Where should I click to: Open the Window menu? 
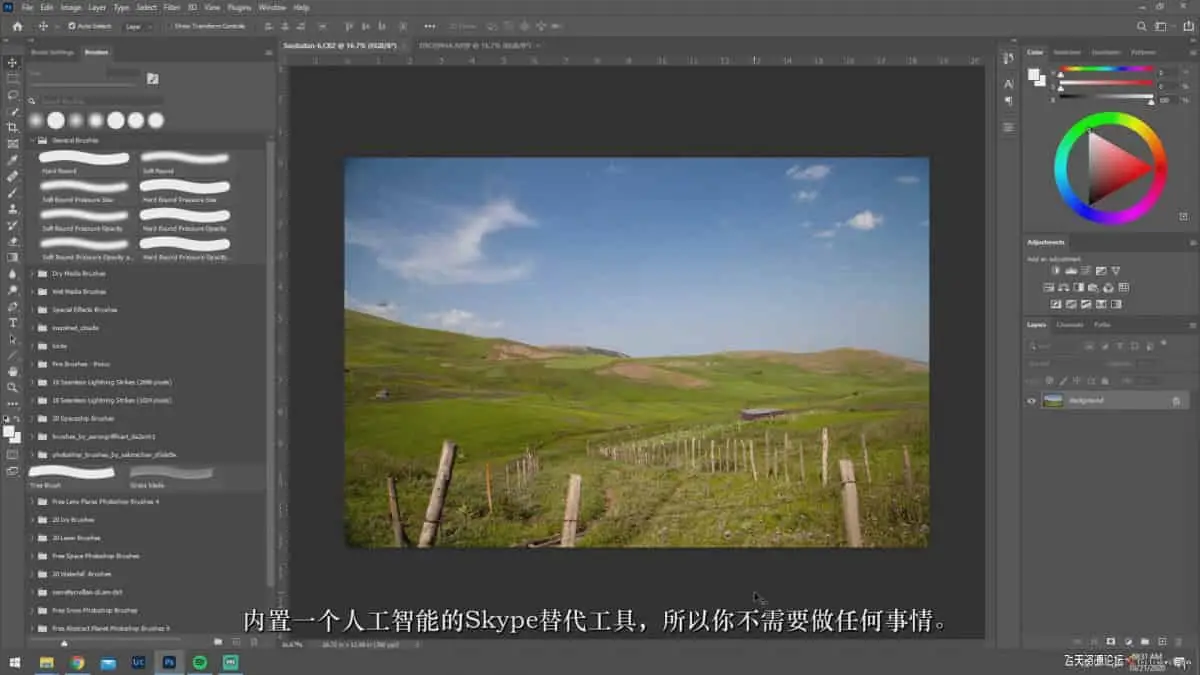tap(272, 7)
